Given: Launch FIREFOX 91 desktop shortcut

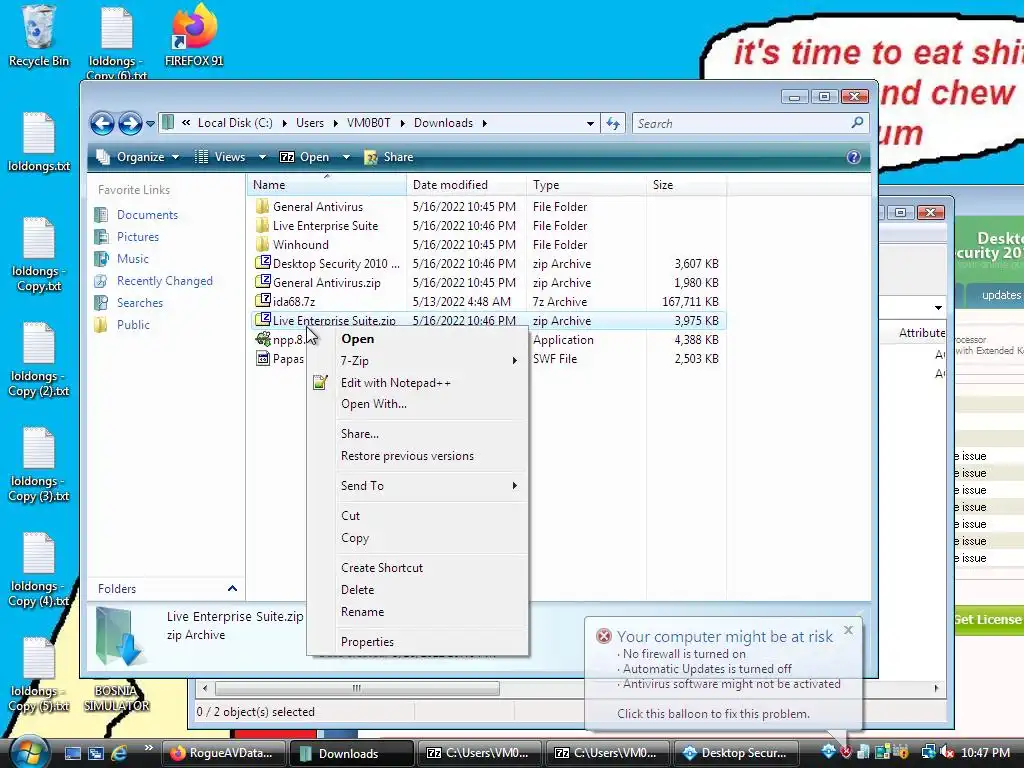Looking at the screenshot, I should point(194,36).
